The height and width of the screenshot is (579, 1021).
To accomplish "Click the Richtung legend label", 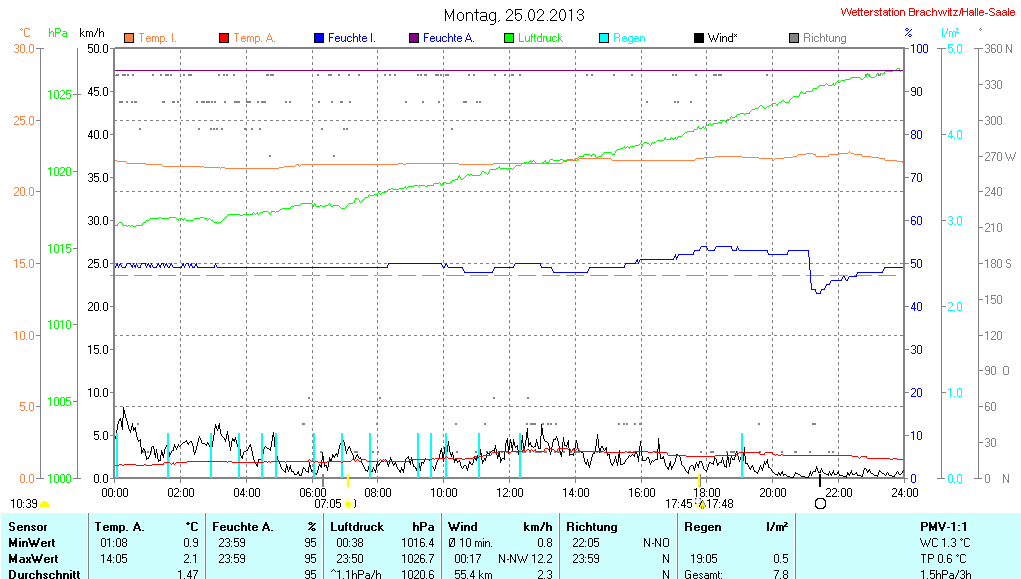I will click(824, 39).
